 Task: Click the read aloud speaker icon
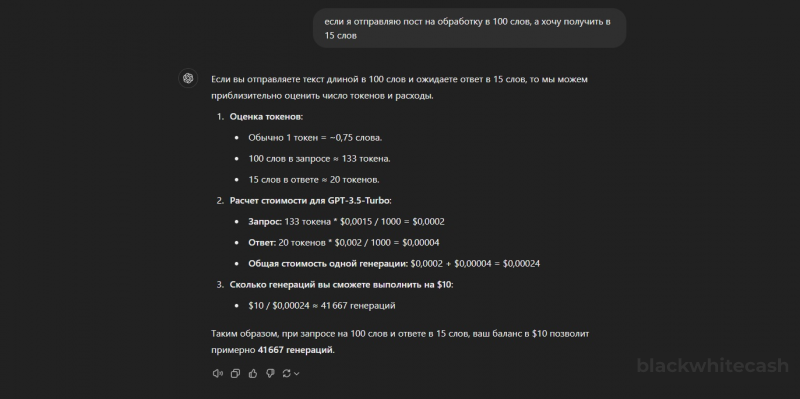(217, 373)
